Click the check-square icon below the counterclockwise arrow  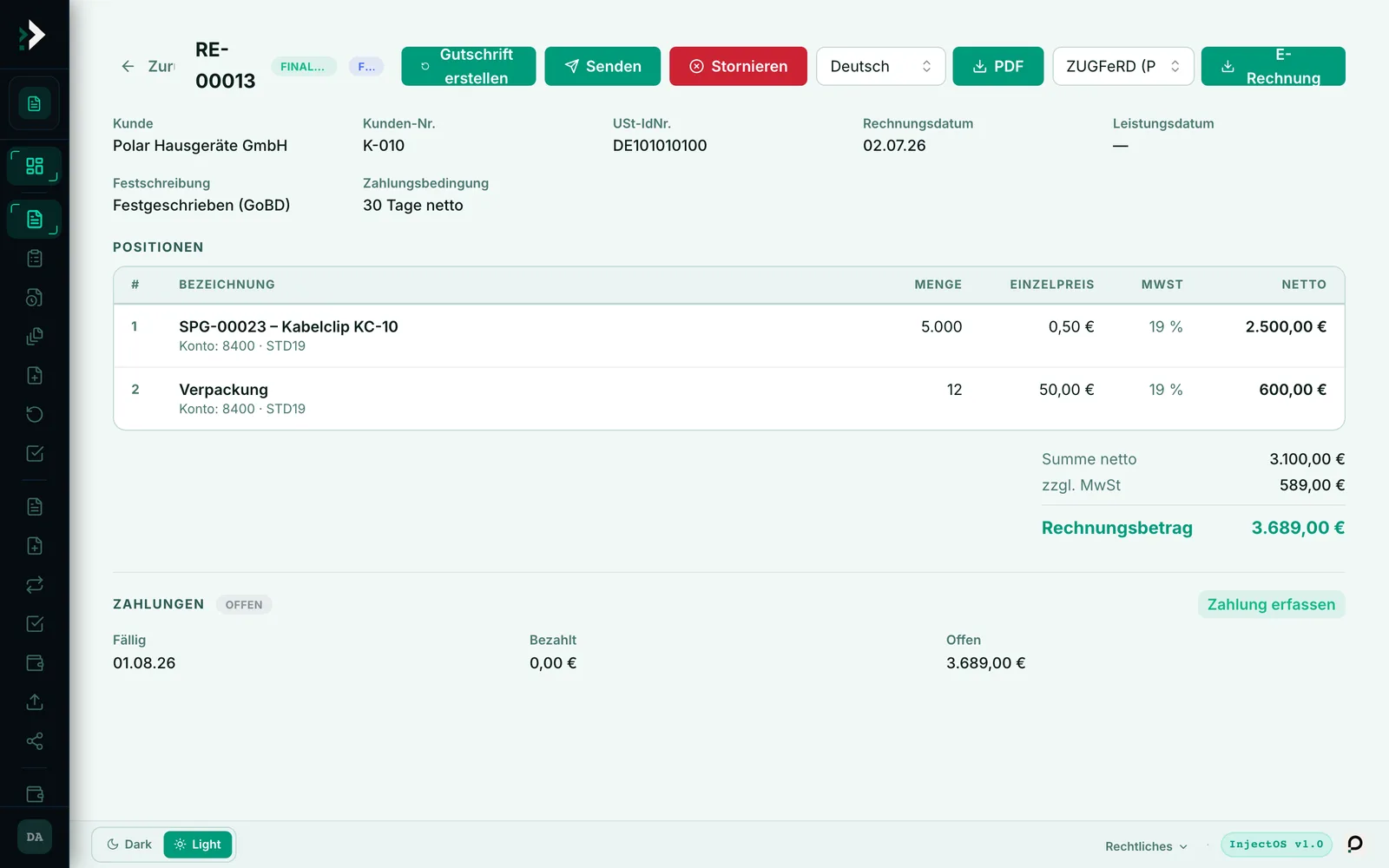click(35, 454)
